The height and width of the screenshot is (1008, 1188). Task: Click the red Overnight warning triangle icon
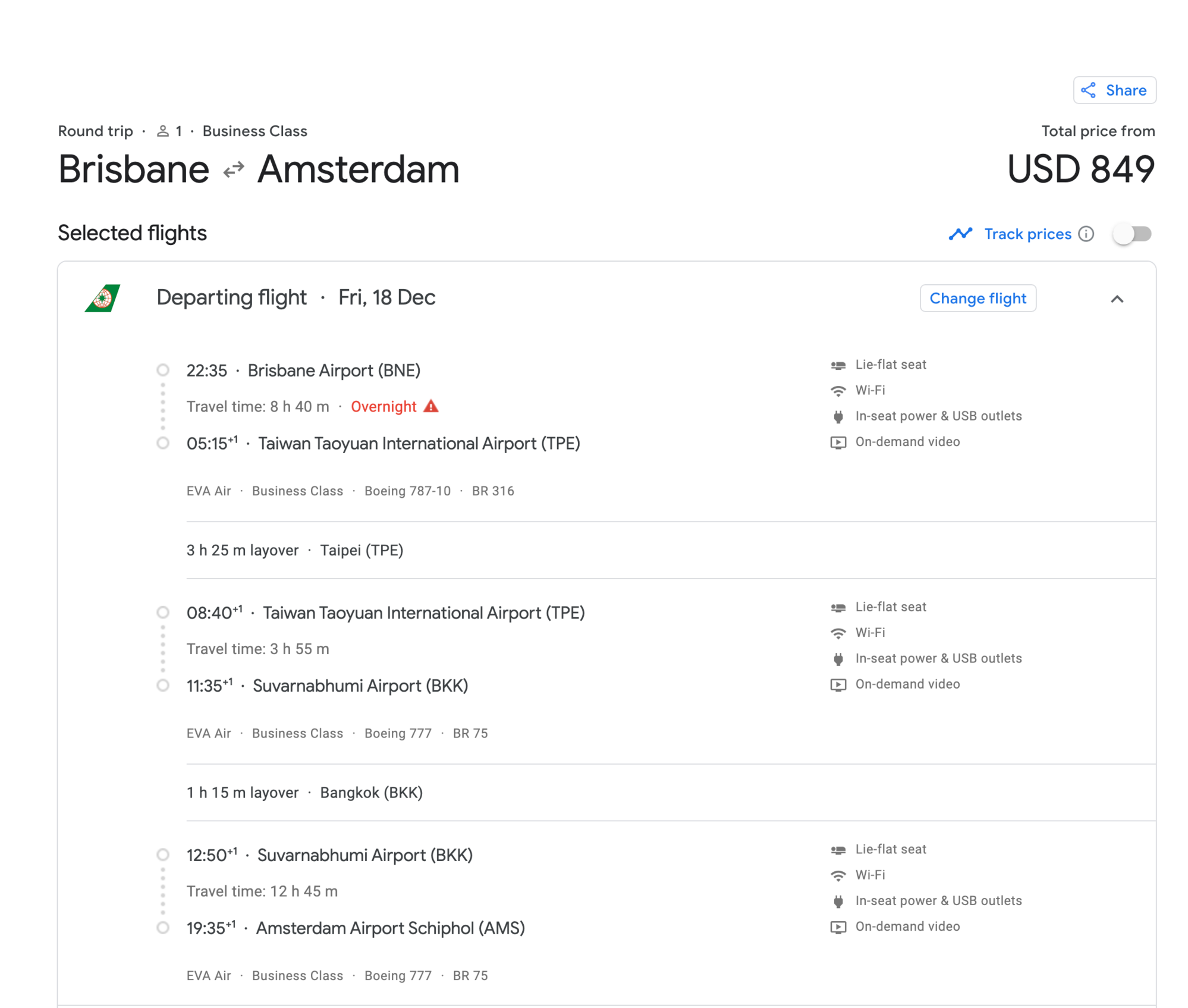click(431, 406)
